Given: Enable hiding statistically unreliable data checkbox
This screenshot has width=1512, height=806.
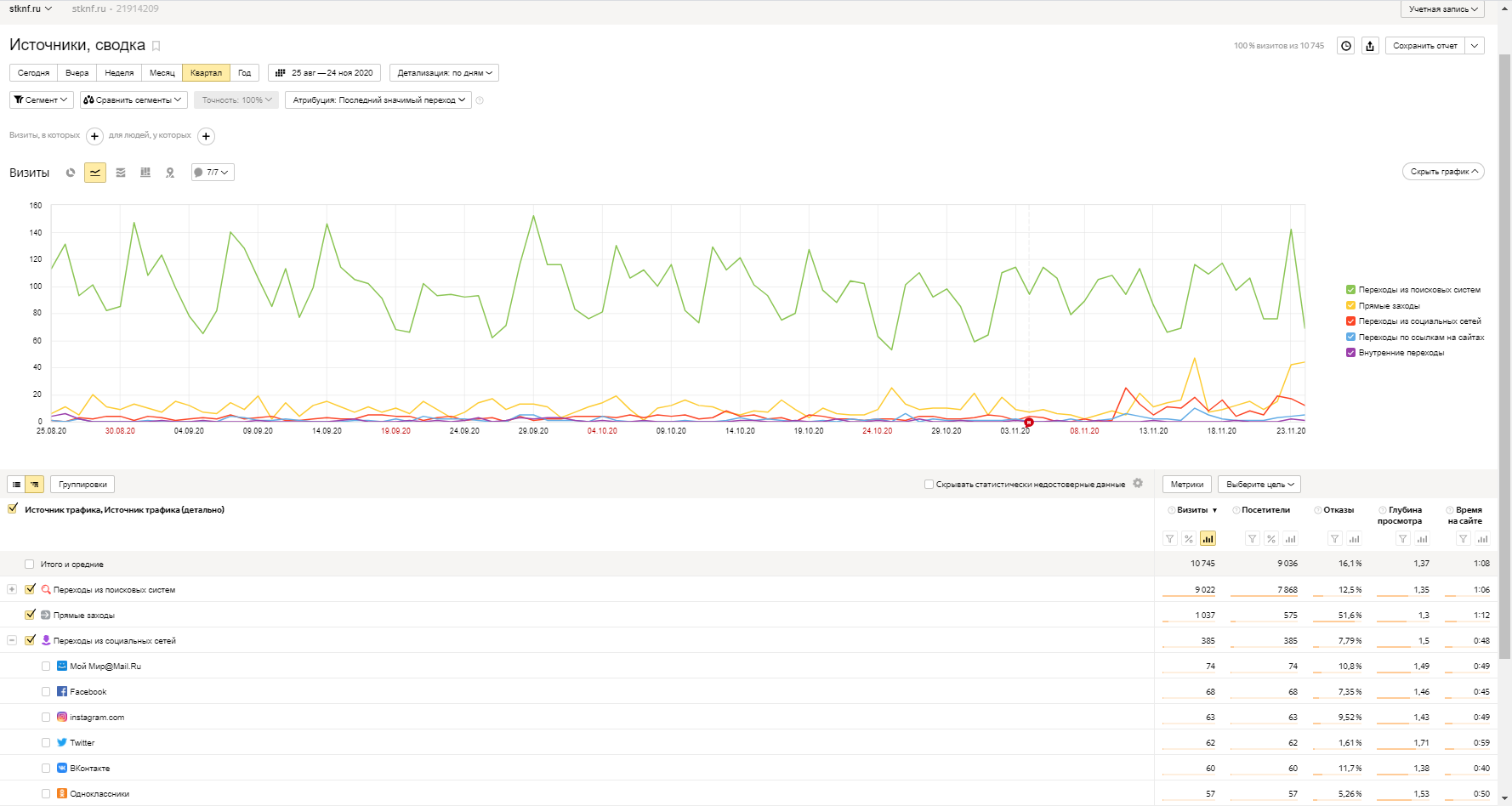Looking at the screenshot, I should (929, 485).
